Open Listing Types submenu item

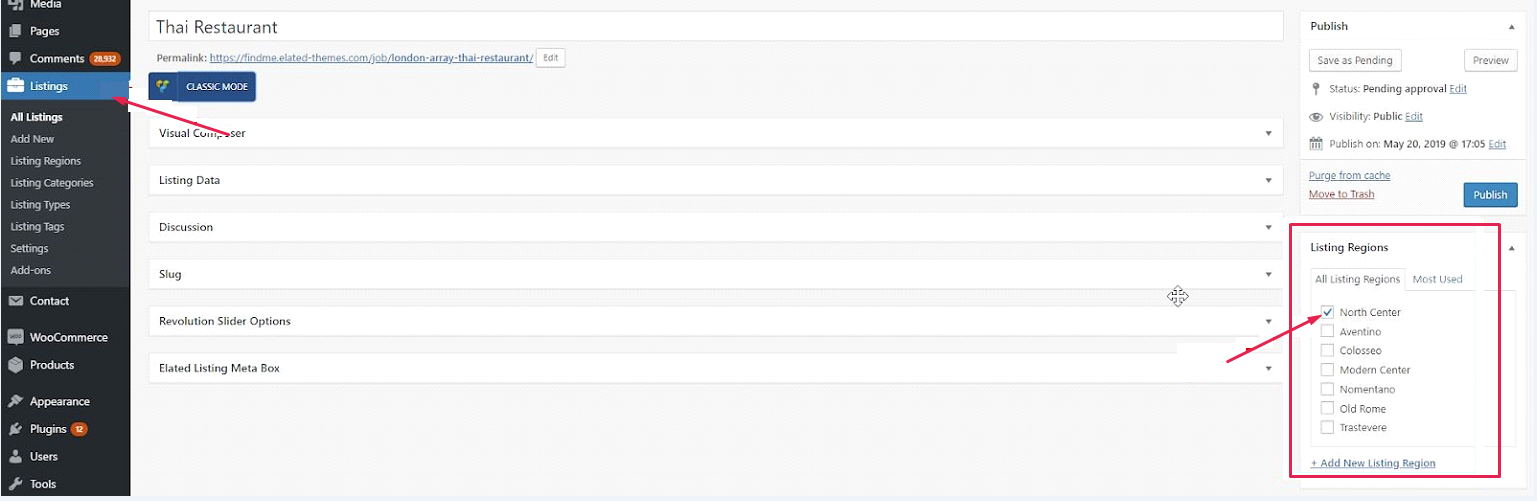40,205
